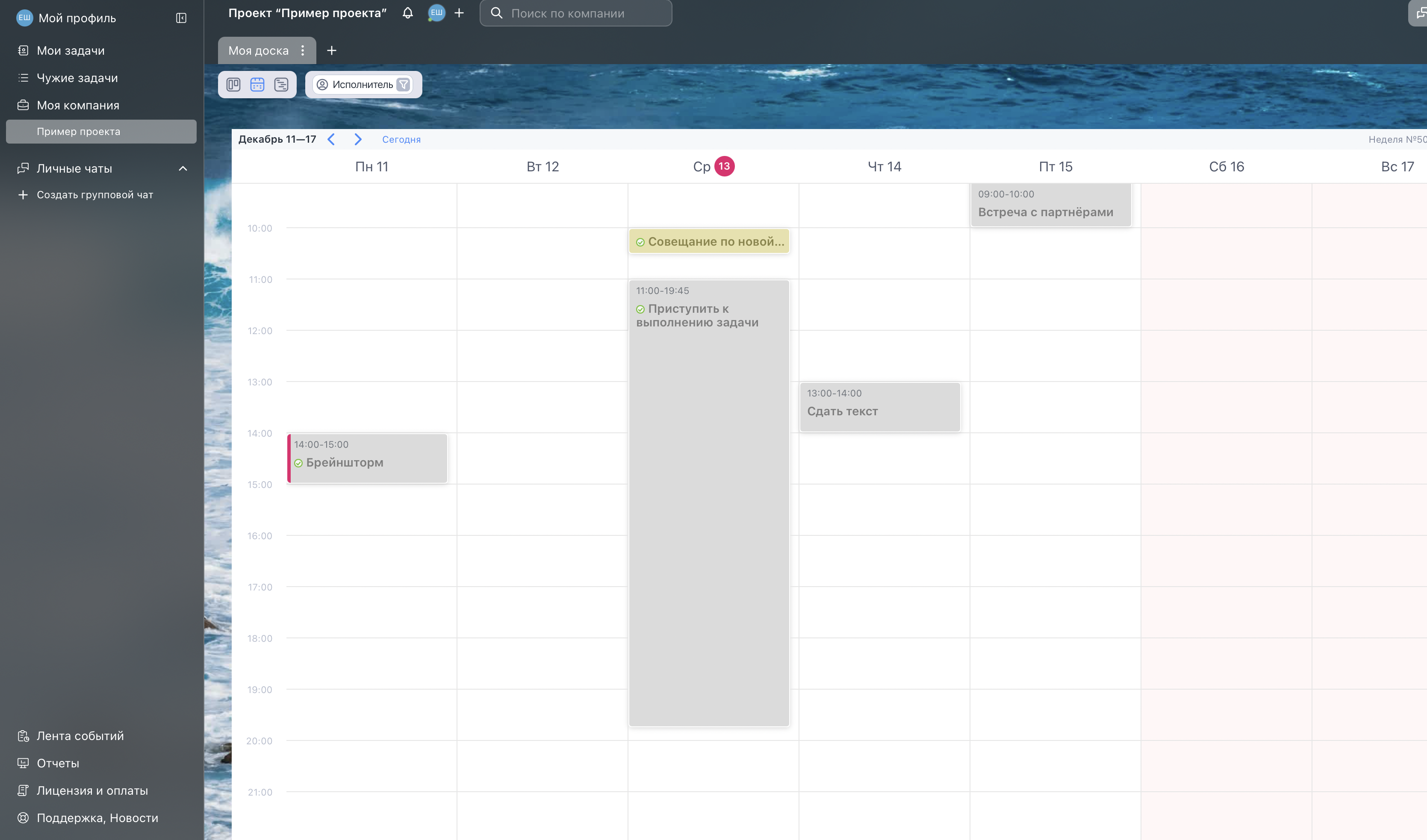Click Пн 11 day header
The width and height of the screenshot is (1427, 840).
[x=371, y=166]
